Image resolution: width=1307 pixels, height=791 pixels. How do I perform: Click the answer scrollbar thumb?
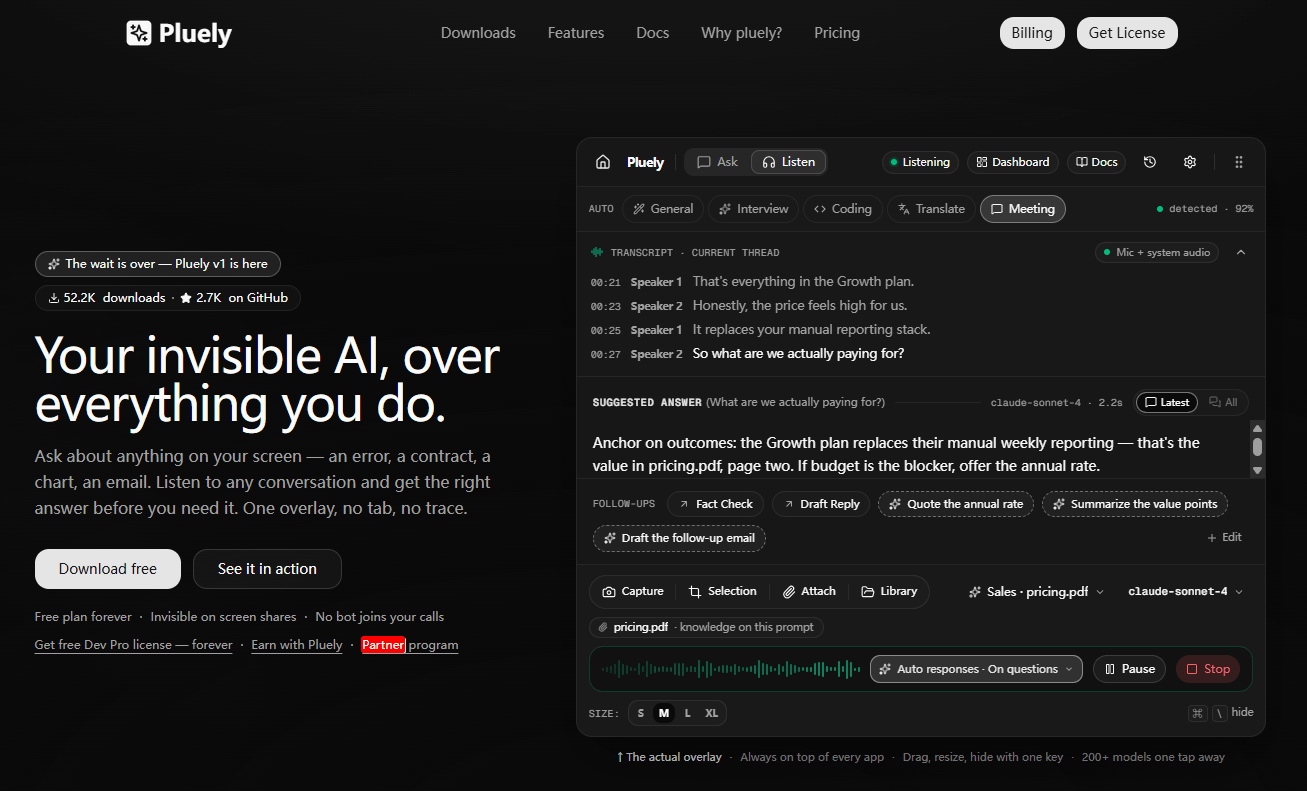(x=1257, y=447)
